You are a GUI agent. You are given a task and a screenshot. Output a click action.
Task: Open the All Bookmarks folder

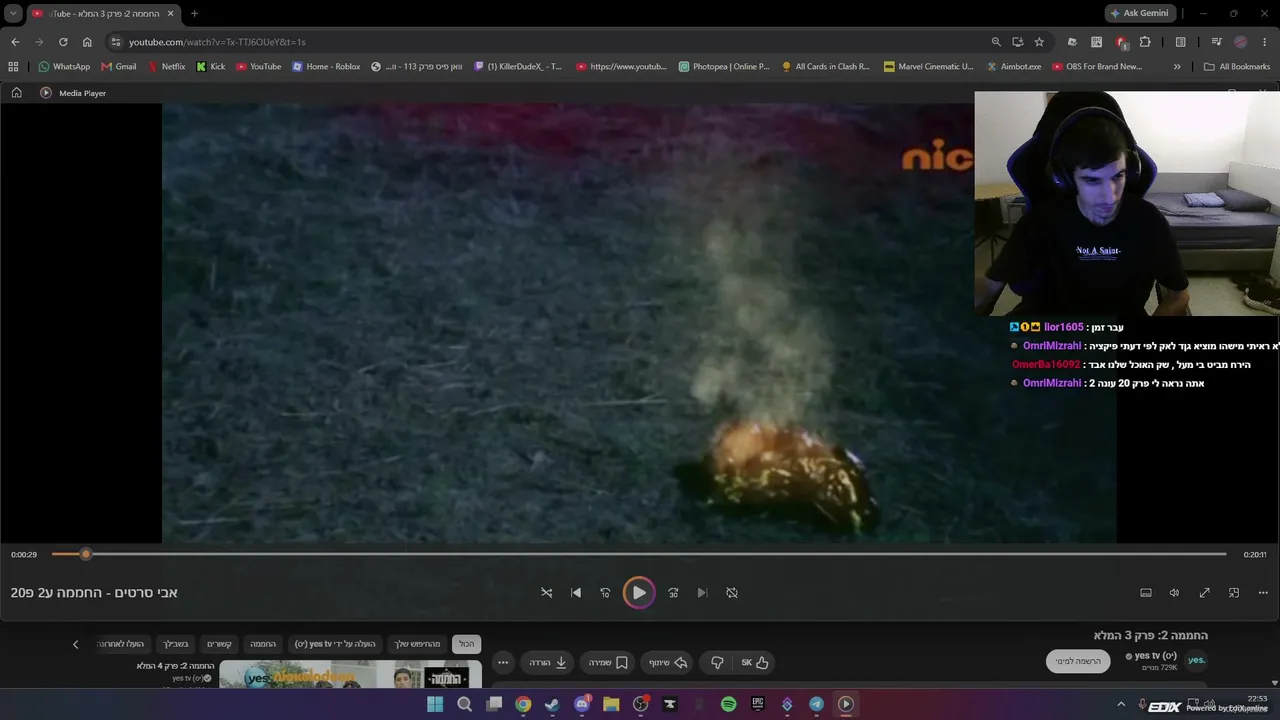[1237, 67]
